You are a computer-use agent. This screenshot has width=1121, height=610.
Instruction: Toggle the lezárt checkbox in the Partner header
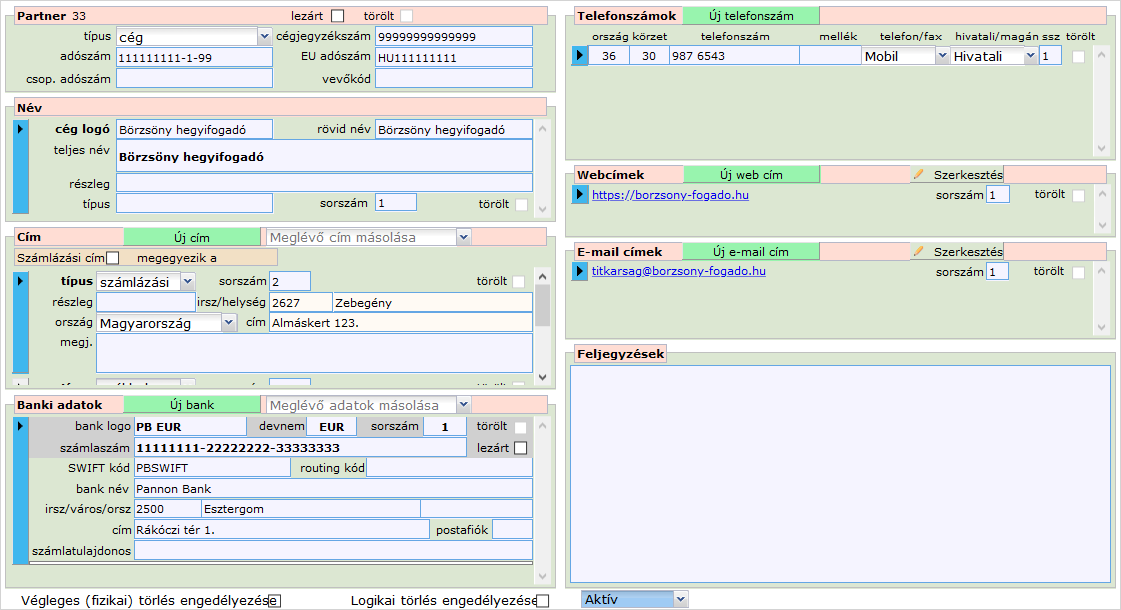[337, 16]
